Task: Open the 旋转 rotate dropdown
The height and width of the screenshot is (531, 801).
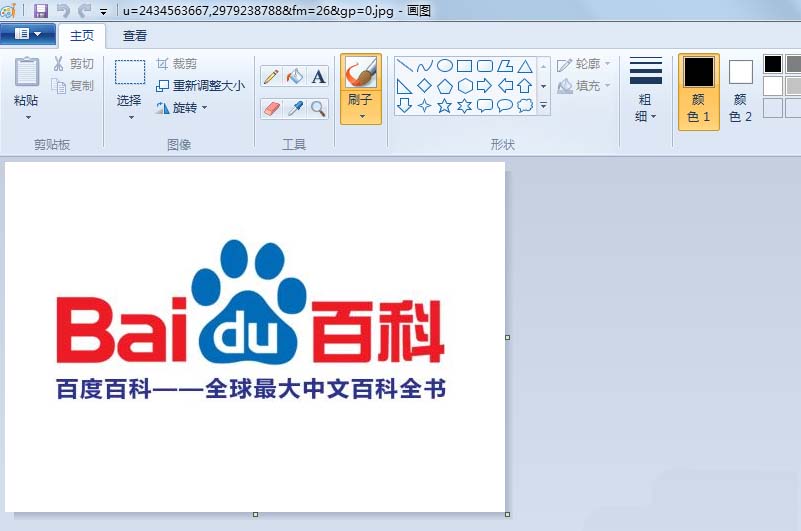Action: [182, 108]
